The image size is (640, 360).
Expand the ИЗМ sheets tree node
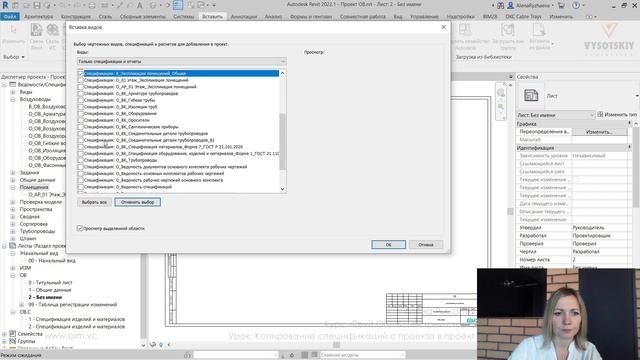[x=13, y=268]
